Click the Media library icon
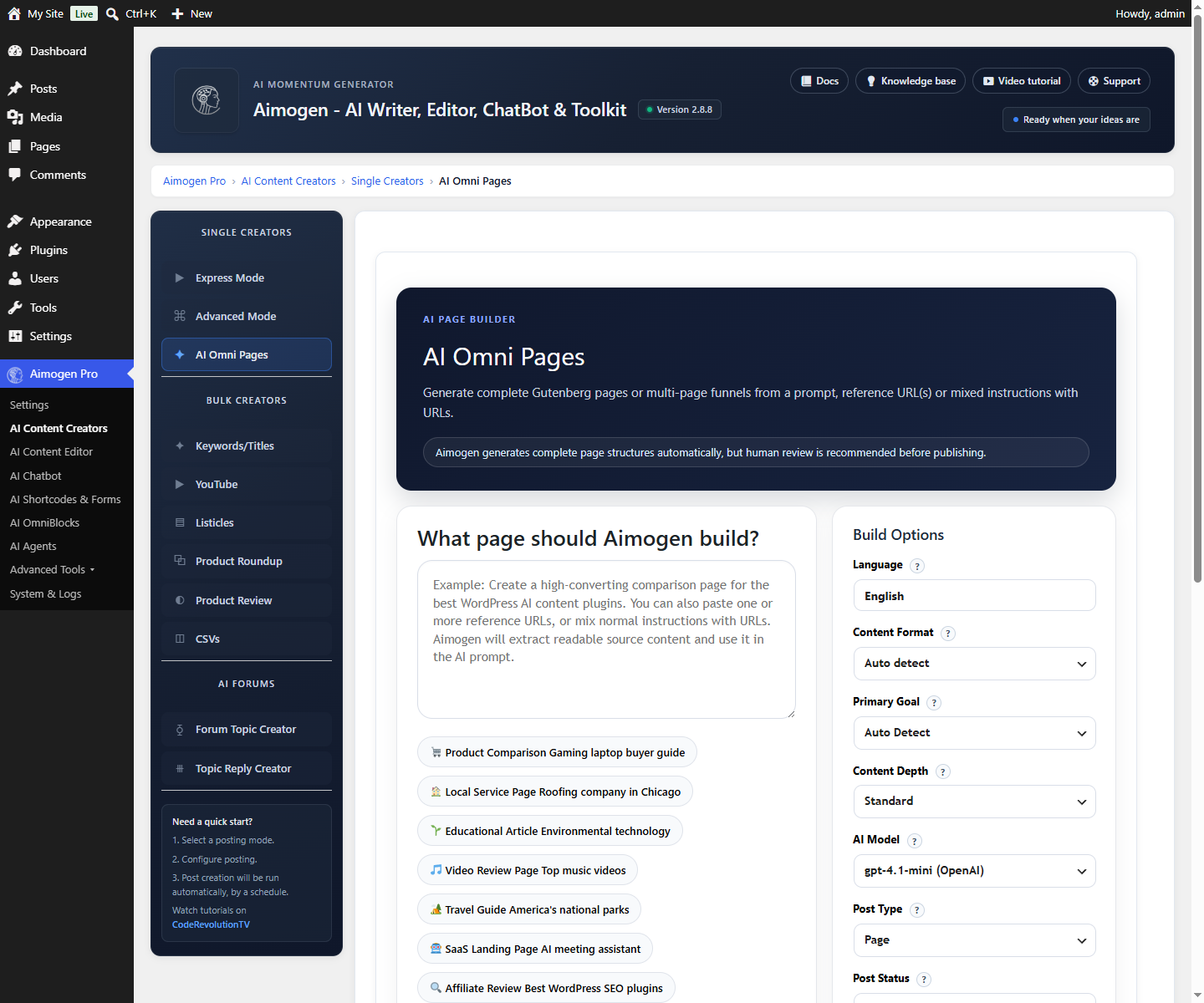 click(15, 117)
